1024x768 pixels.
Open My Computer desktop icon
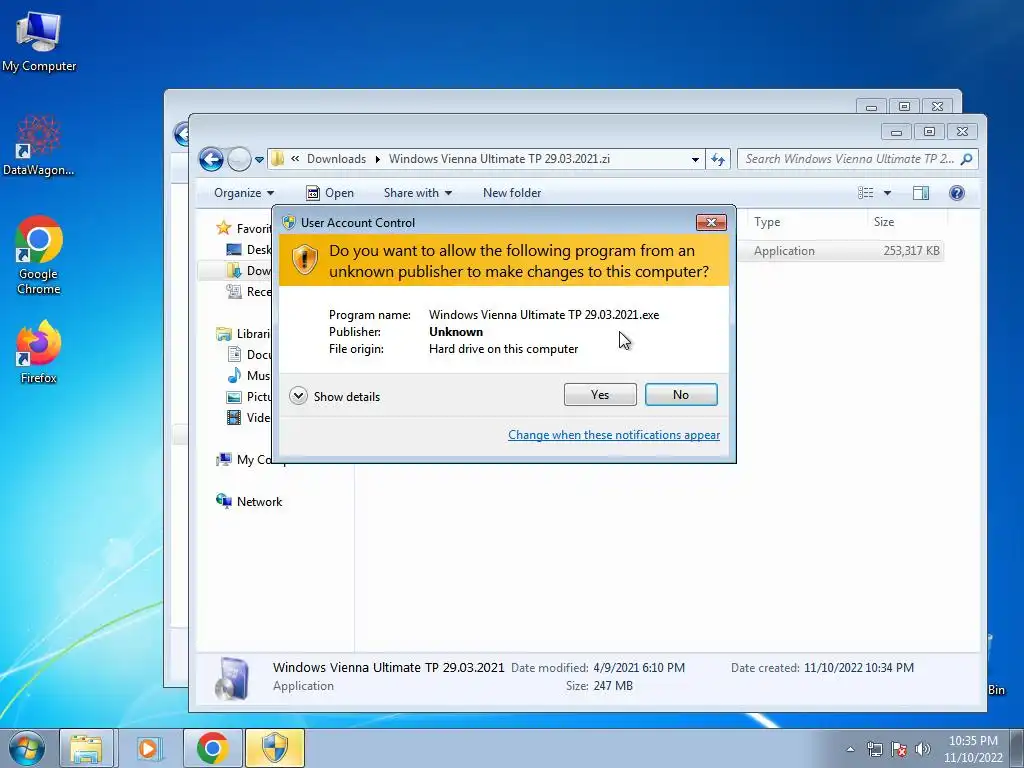[39, 40]
